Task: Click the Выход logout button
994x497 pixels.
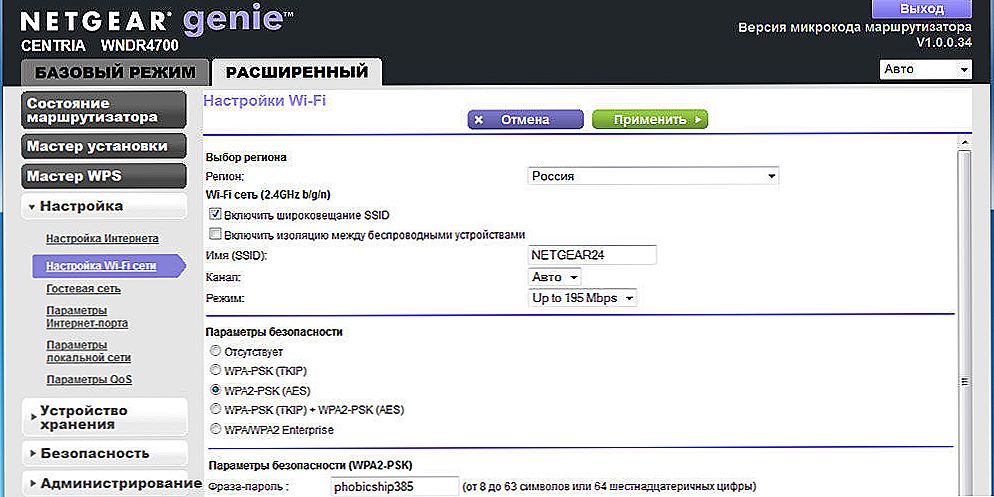Action: tap(922, 9)
